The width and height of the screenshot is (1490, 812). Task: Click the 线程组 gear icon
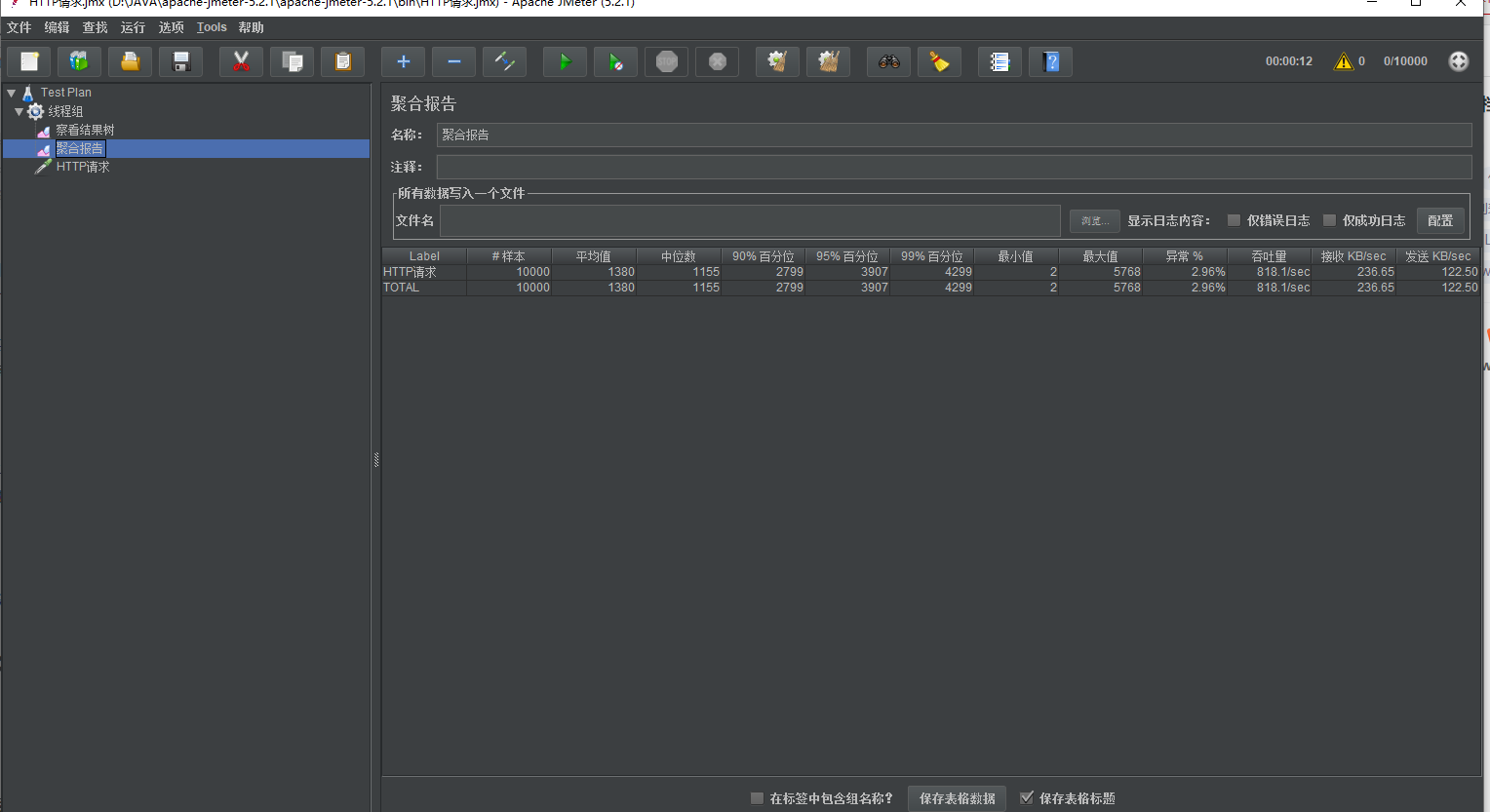(x=36, y=111)
